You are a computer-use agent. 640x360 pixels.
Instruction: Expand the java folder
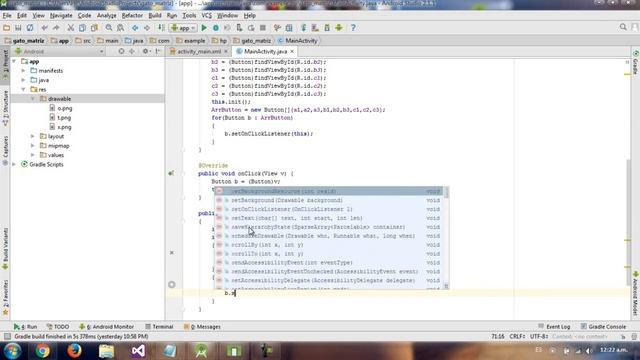24,80
